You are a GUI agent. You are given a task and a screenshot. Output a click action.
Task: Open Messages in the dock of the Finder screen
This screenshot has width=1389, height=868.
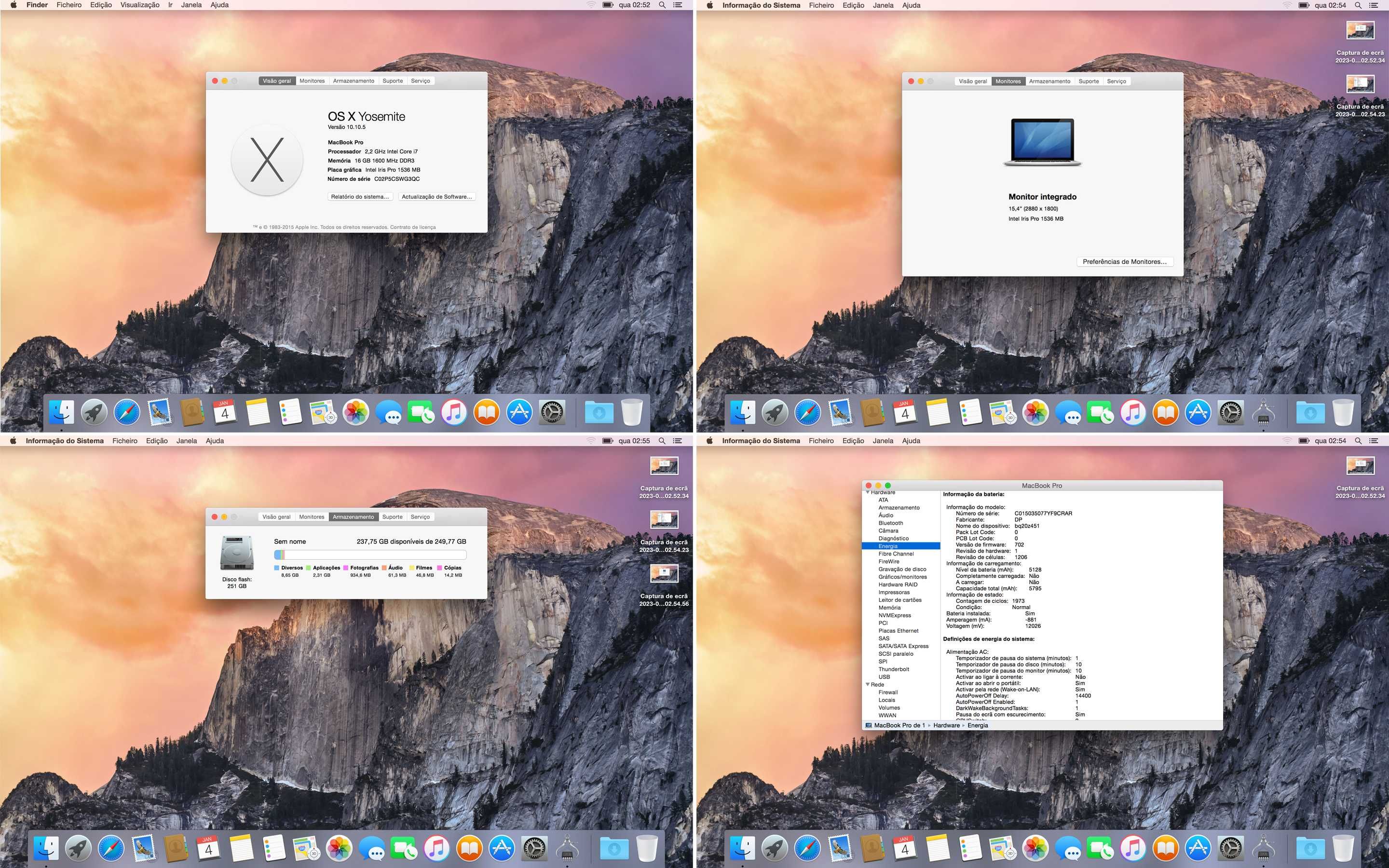coord(389,412)
